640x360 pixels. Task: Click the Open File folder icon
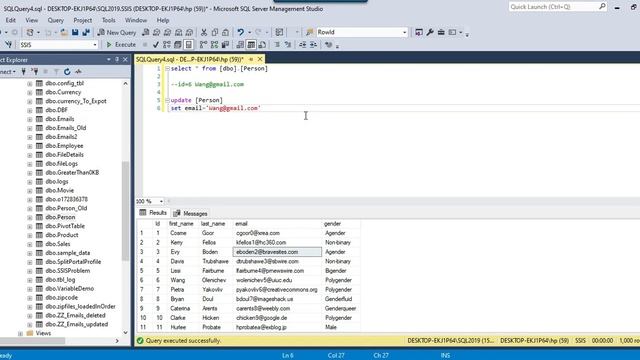click(64, 32)
